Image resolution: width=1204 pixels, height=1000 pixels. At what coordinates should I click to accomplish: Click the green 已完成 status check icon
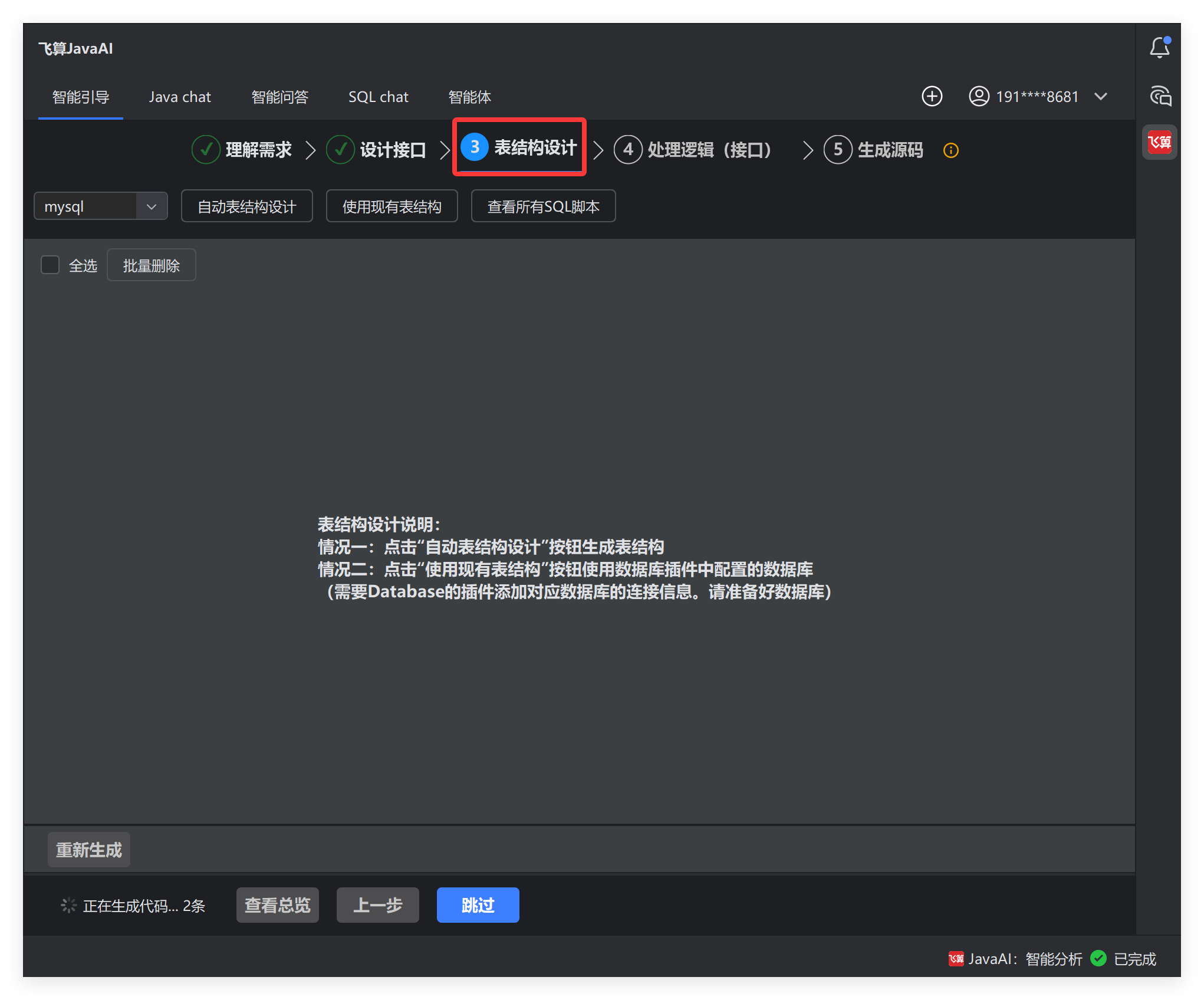(x=1098, y=958)
